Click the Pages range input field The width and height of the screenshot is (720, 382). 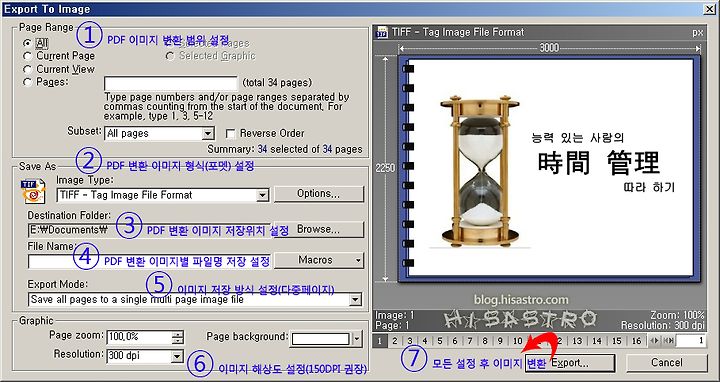pos(171,83)
